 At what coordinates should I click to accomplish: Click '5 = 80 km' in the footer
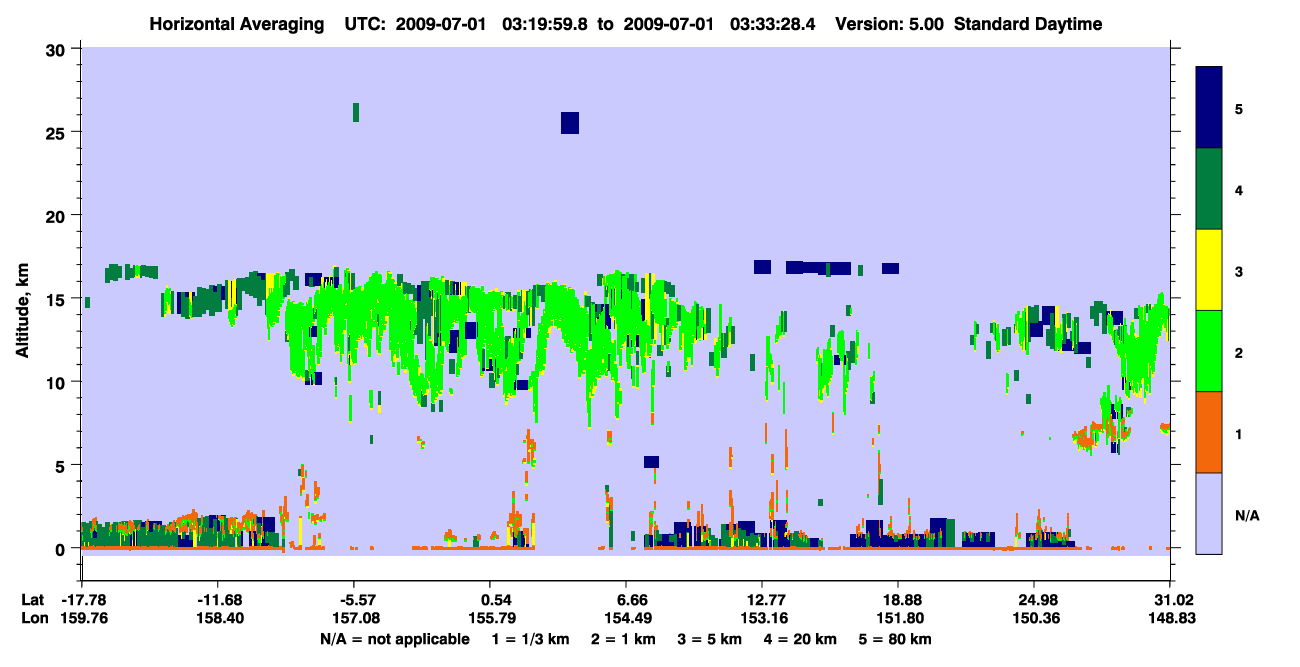click(895, 639)
